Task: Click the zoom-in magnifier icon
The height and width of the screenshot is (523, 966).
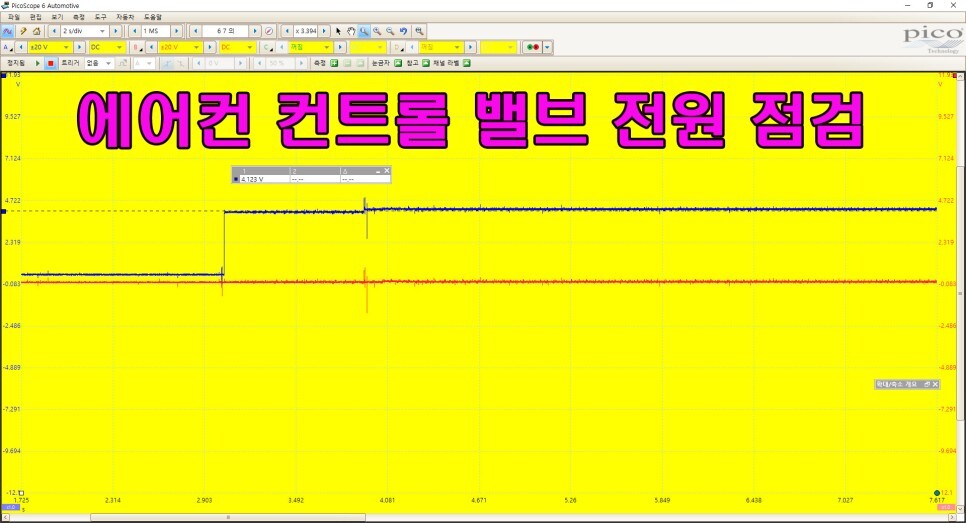Action: pyautogui.click(x=377, y=31)
